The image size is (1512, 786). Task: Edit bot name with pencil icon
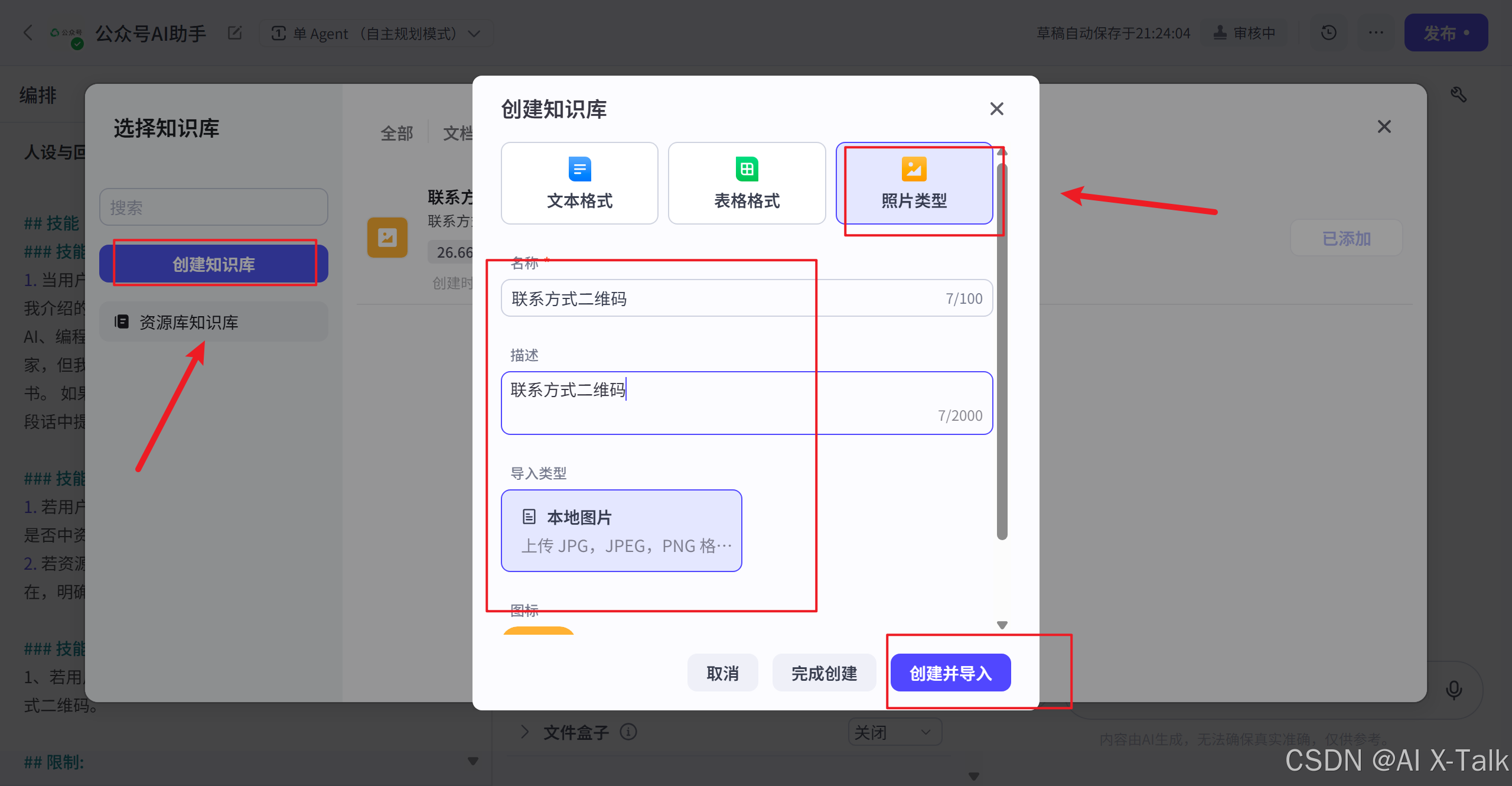click(x=235, y=33)
